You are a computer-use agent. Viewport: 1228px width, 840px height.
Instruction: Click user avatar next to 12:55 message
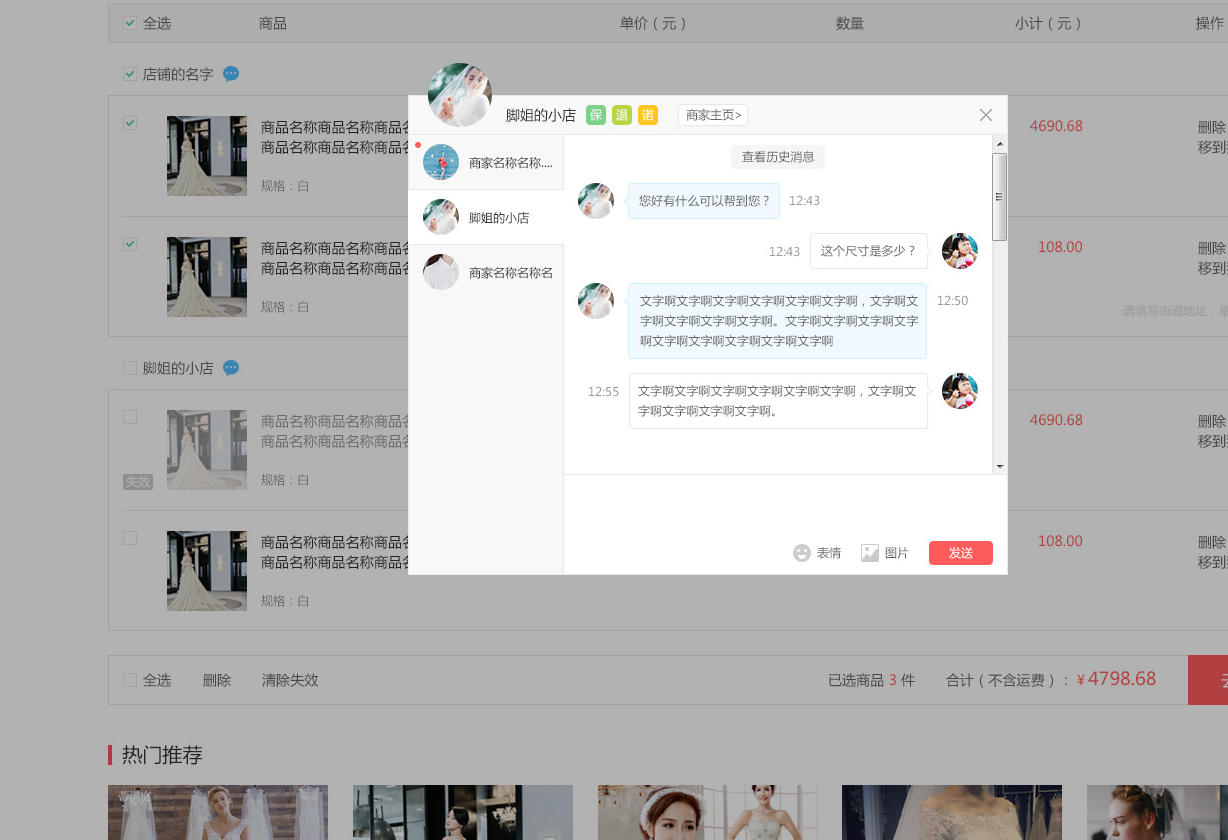(x=960, y=391)
